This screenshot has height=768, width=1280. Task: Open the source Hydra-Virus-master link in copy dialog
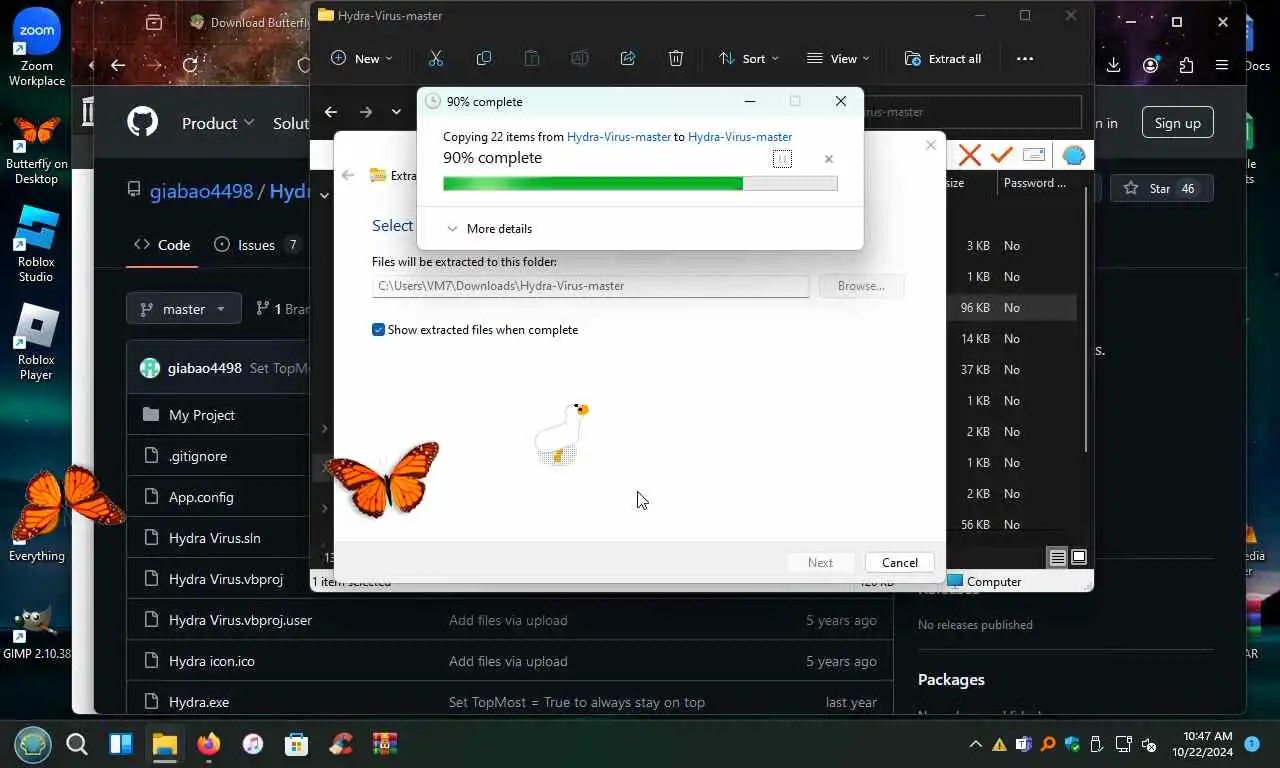tap(619, 137)
